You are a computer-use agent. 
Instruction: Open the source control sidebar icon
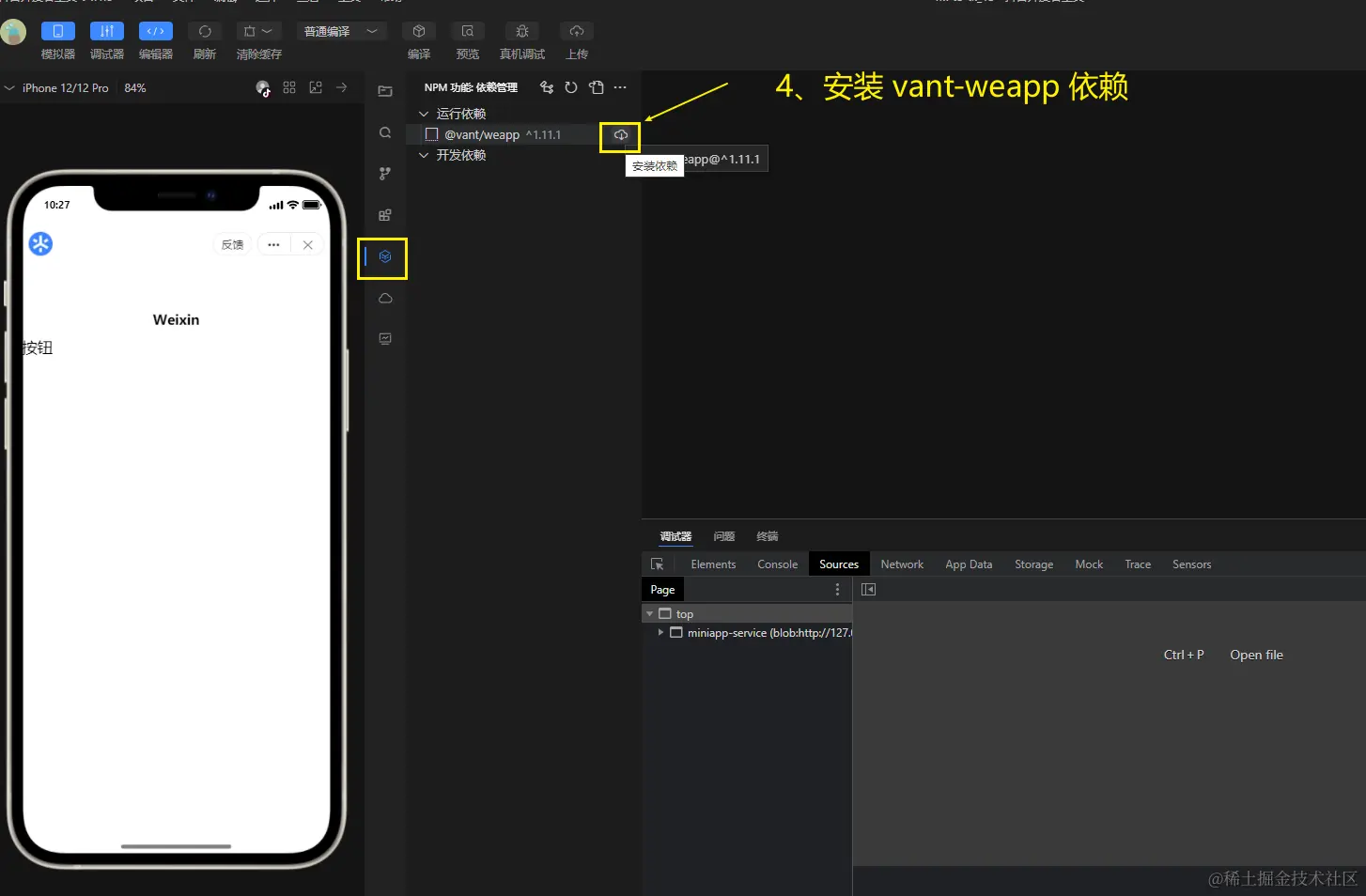point(385,174)
